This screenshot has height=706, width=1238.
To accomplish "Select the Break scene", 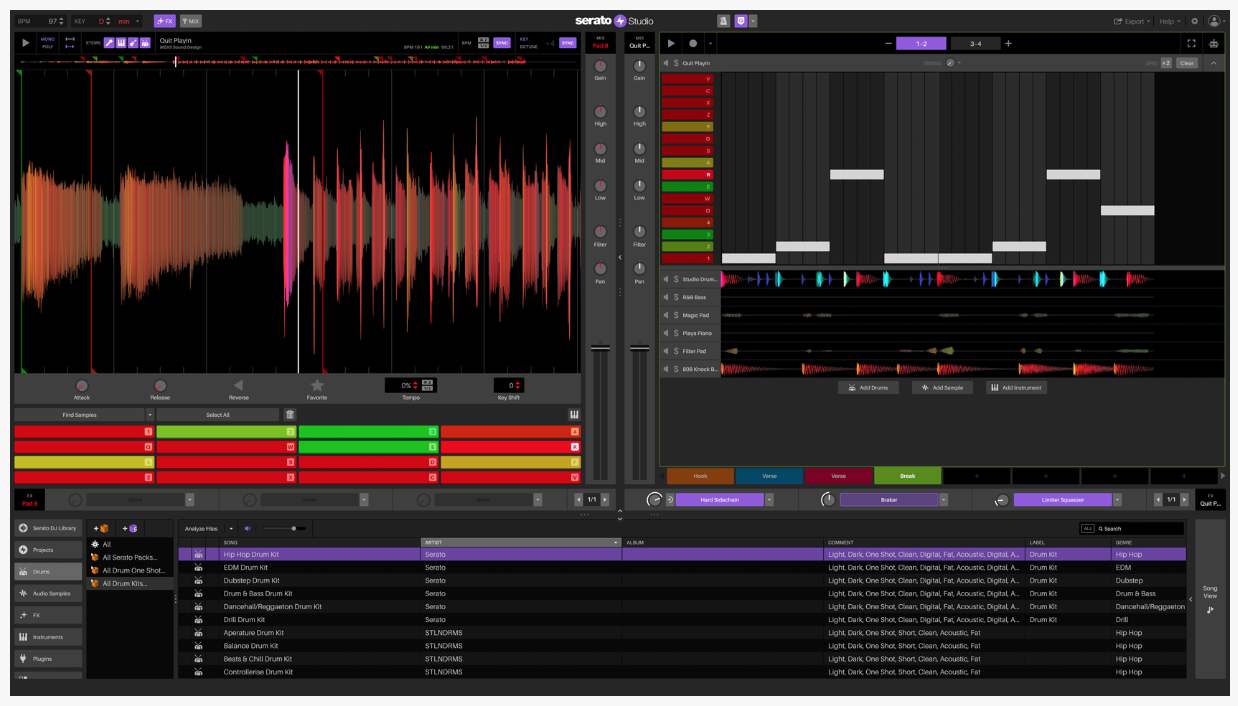I will pyautogui.click(x=907, y=476).
